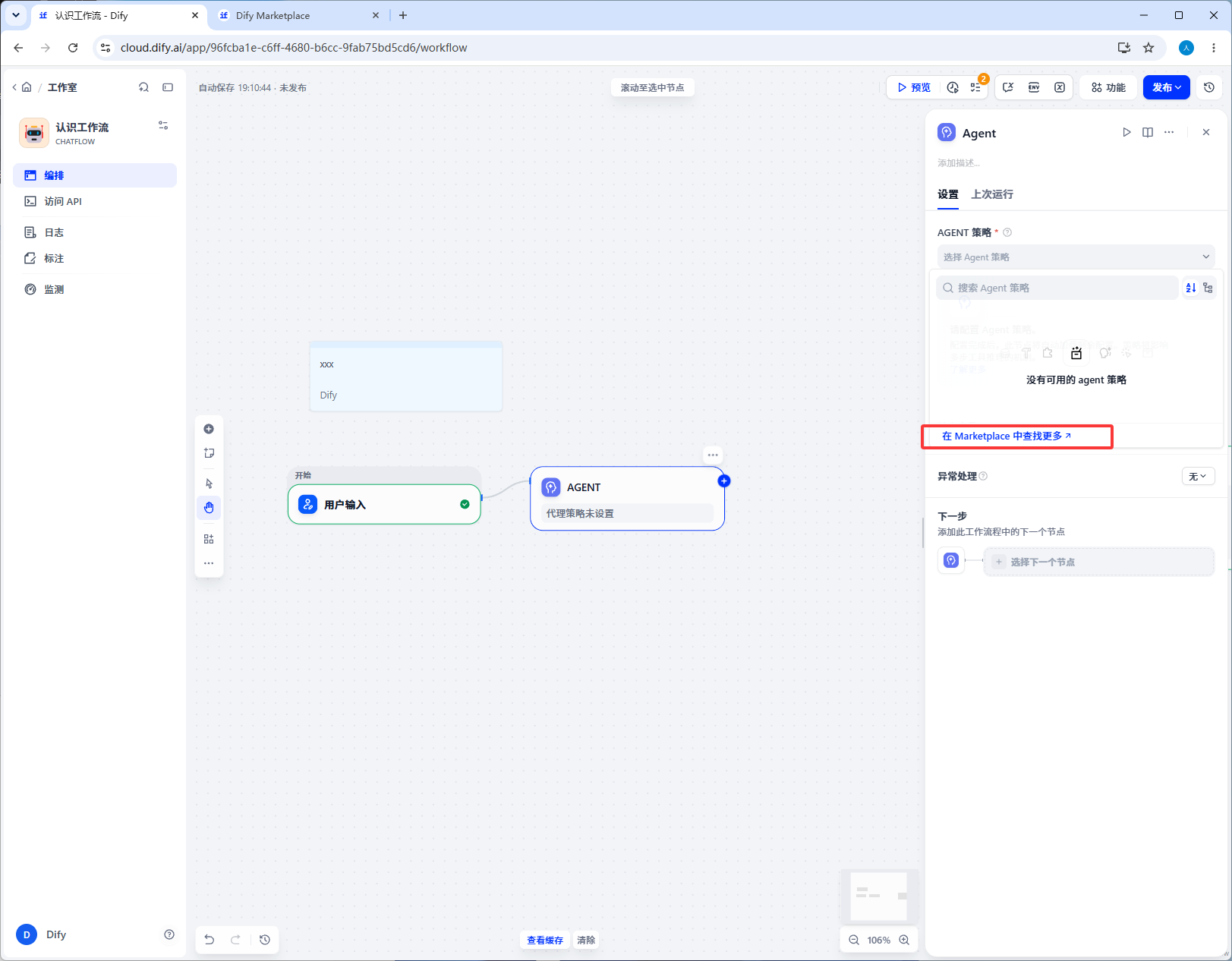
Task: Open the 106% zoom level menu
Action: tap(879, 940)
